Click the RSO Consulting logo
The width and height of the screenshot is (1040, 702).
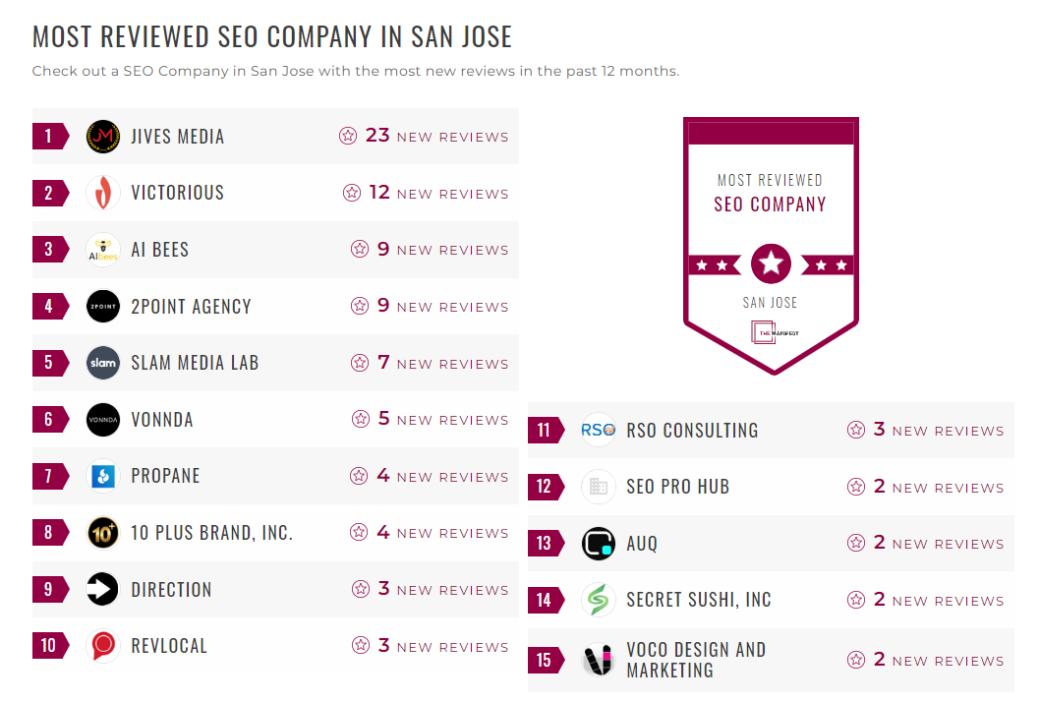(x=597, y=429)
